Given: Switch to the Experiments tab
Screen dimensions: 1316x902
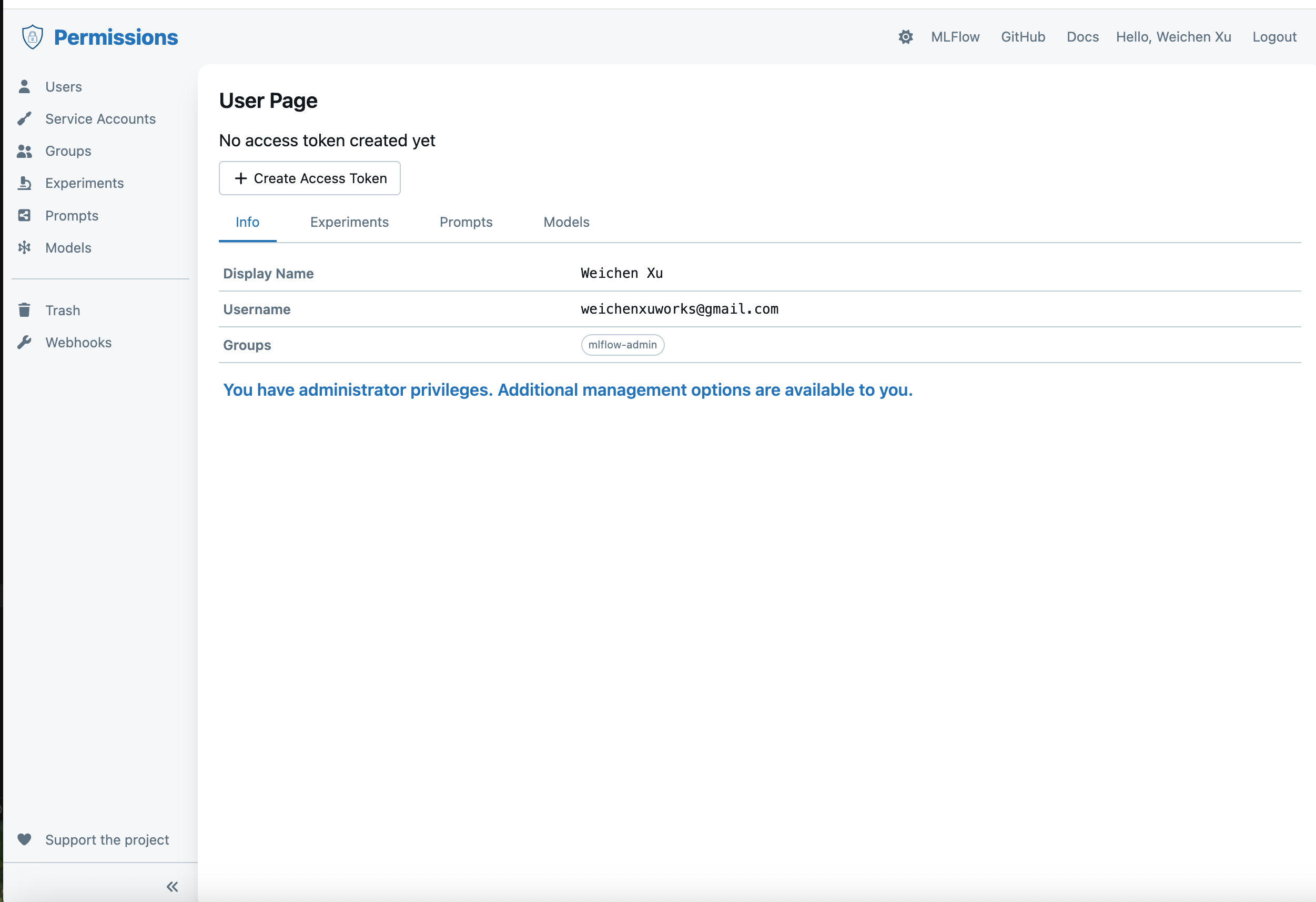Looking at the screenshot, I should point(349,222).
